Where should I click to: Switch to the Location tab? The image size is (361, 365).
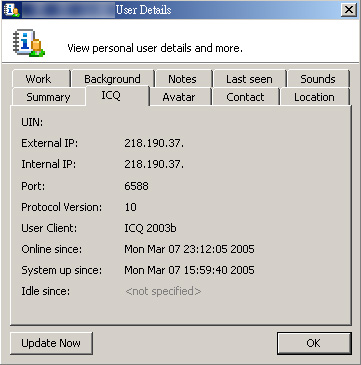[315, 97]
